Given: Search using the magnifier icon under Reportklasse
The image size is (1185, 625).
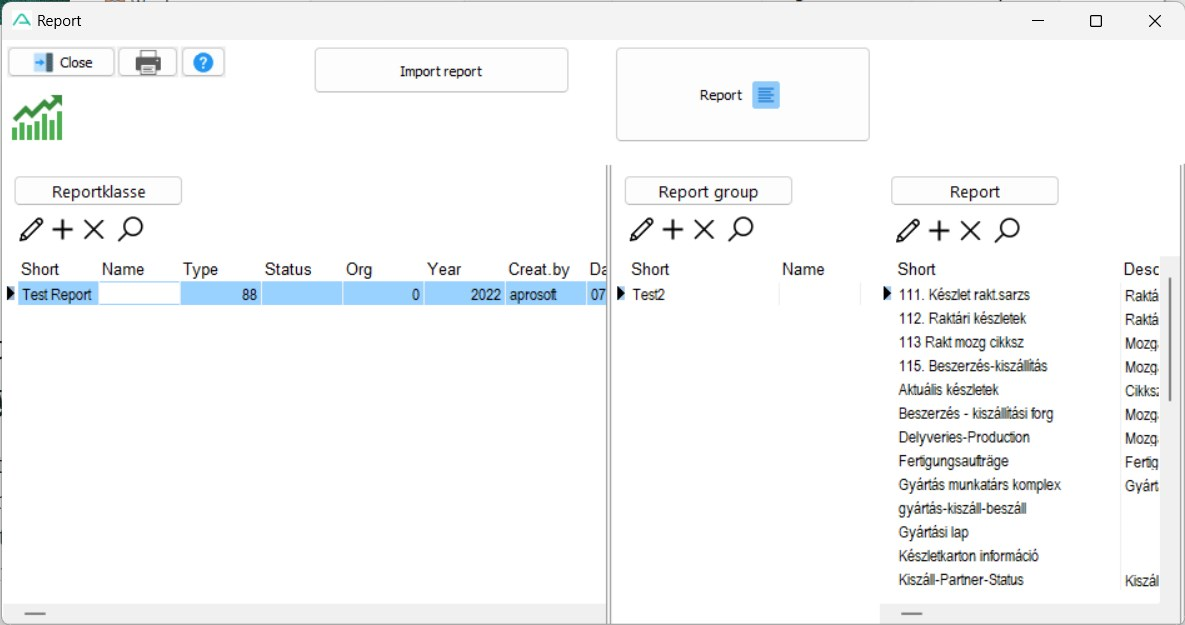Looking at the screenshot, I should 130,230.
